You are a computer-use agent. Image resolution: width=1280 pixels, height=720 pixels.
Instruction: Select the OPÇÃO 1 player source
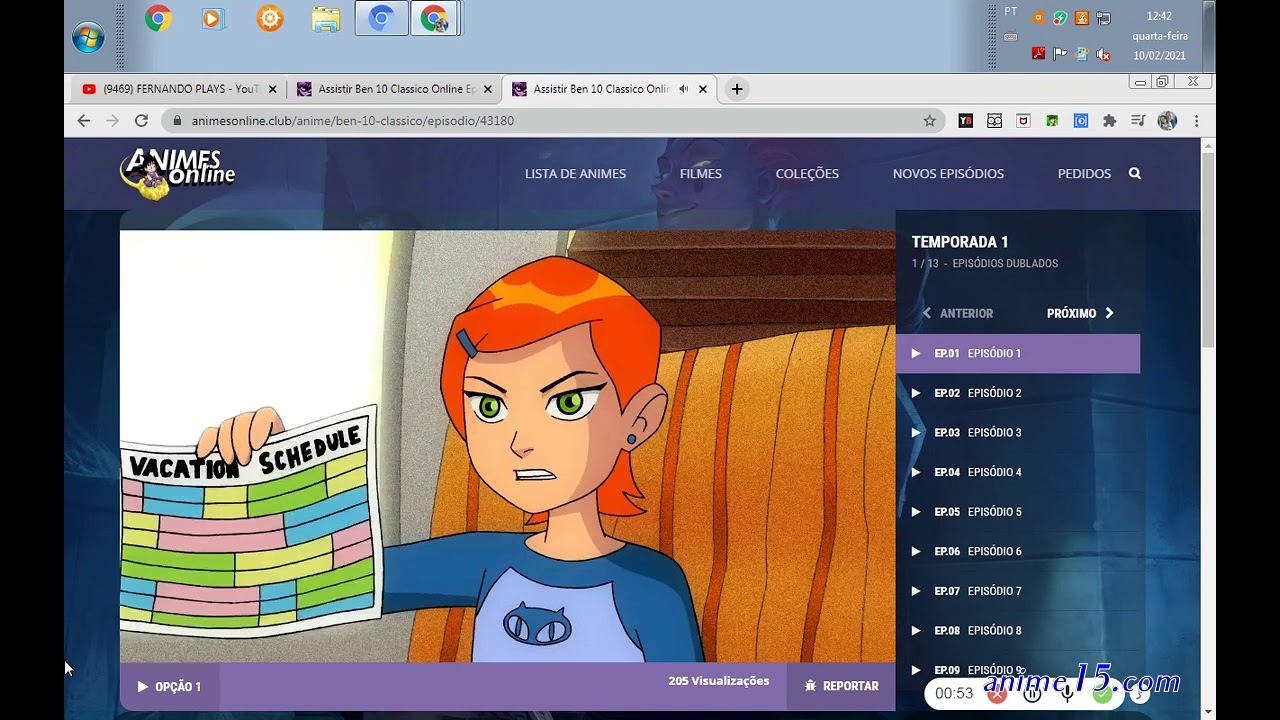[169, 687]
